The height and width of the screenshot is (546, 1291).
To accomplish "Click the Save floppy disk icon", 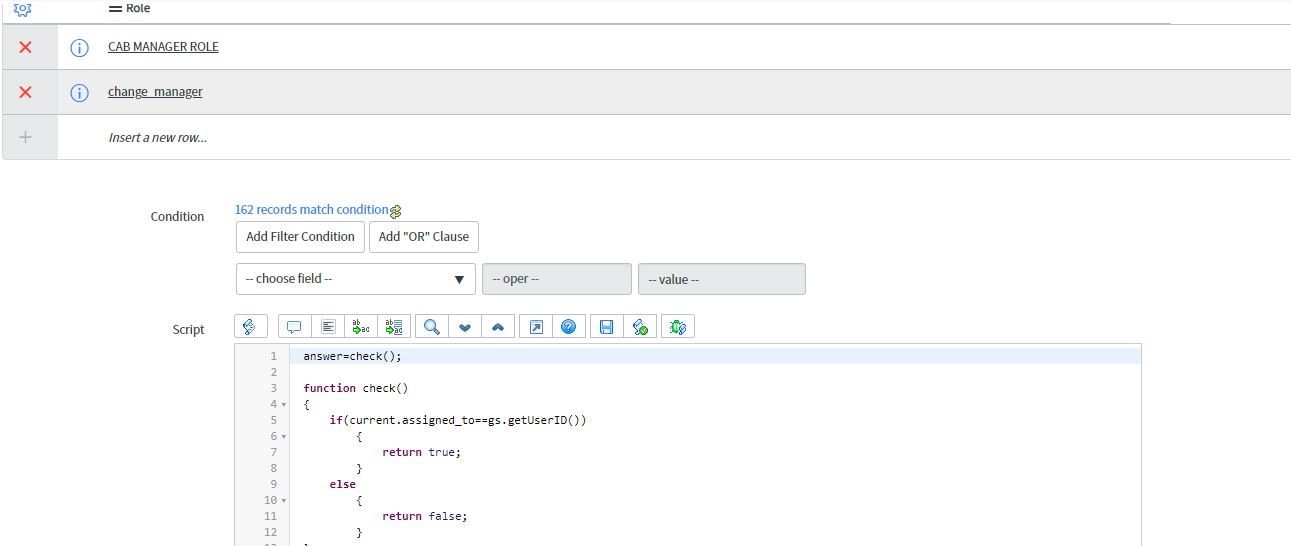I will tap(606, 327).
